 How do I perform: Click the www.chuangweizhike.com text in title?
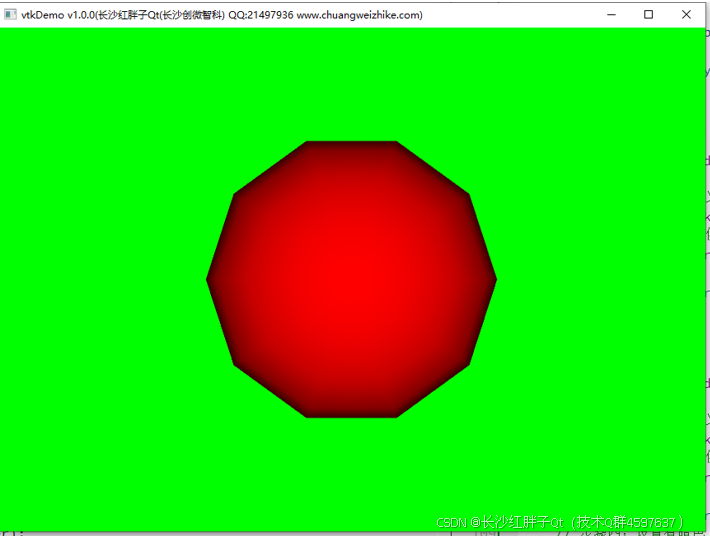[x=358, y=15]
